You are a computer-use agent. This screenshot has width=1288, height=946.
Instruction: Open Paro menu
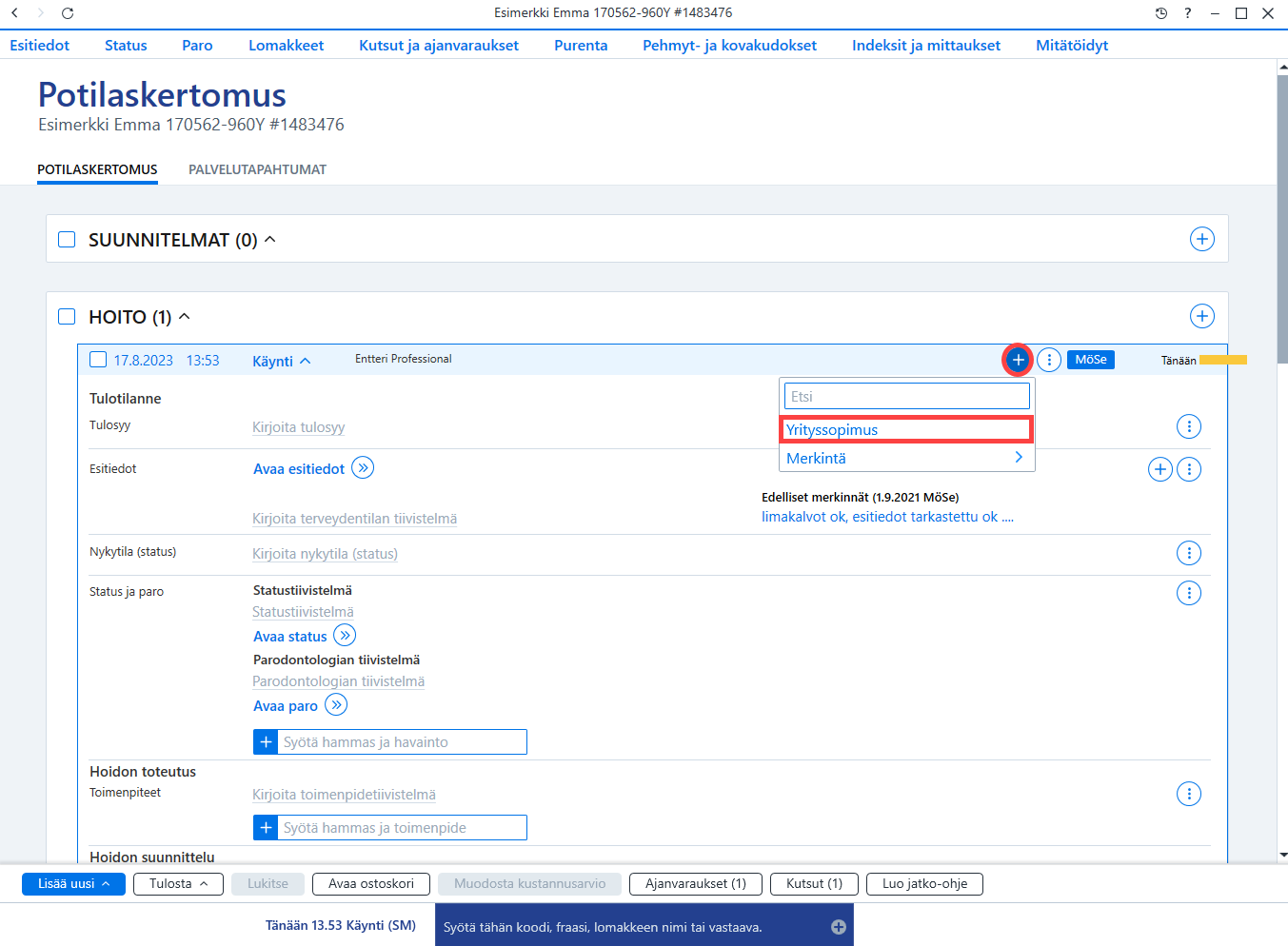[x=197, y=45]
